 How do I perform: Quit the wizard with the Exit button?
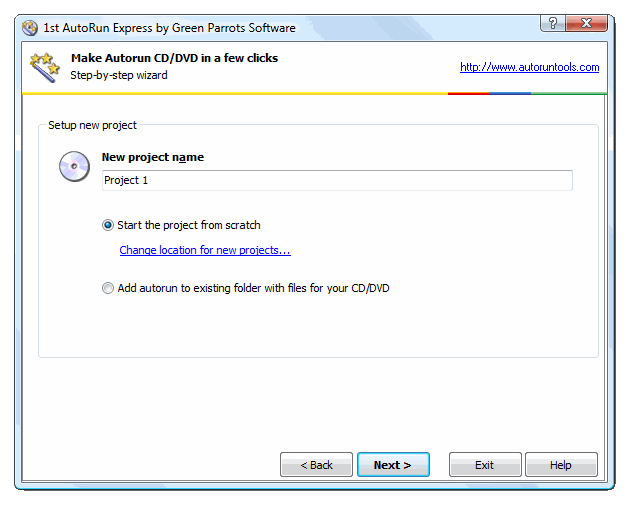(485, 465)
